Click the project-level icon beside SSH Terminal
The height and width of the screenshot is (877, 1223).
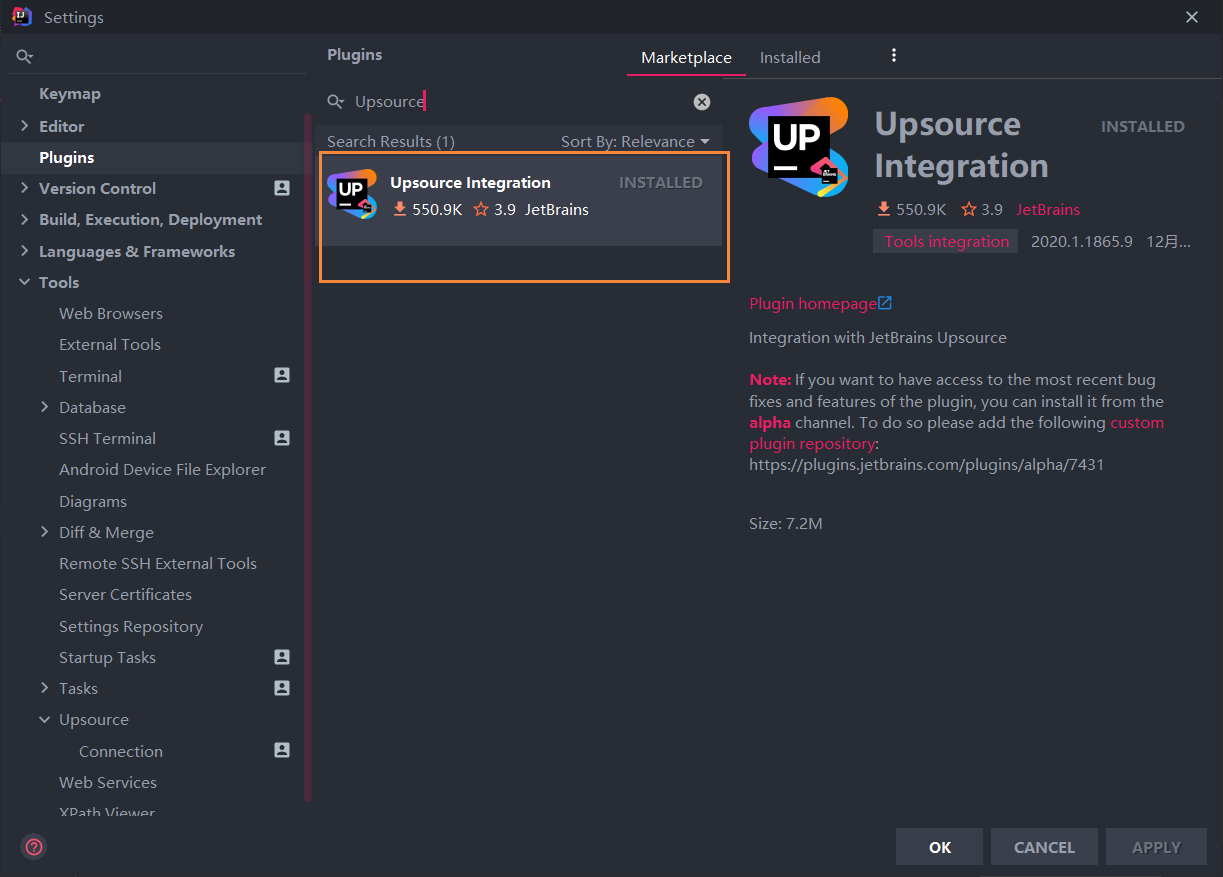click(x=282, y=438)
